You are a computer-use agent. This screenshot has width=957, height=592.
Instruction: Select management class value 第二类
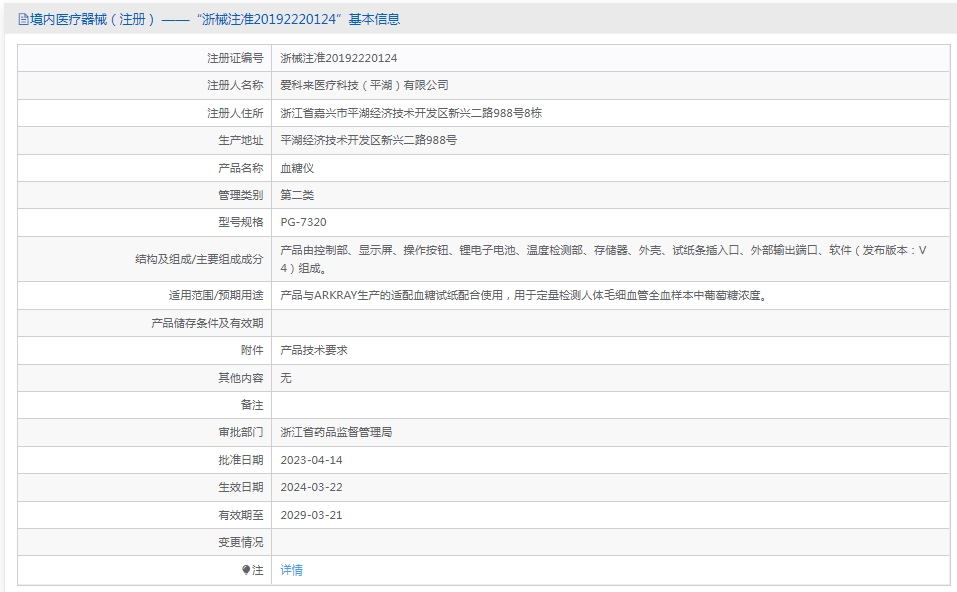click(297, 195)
